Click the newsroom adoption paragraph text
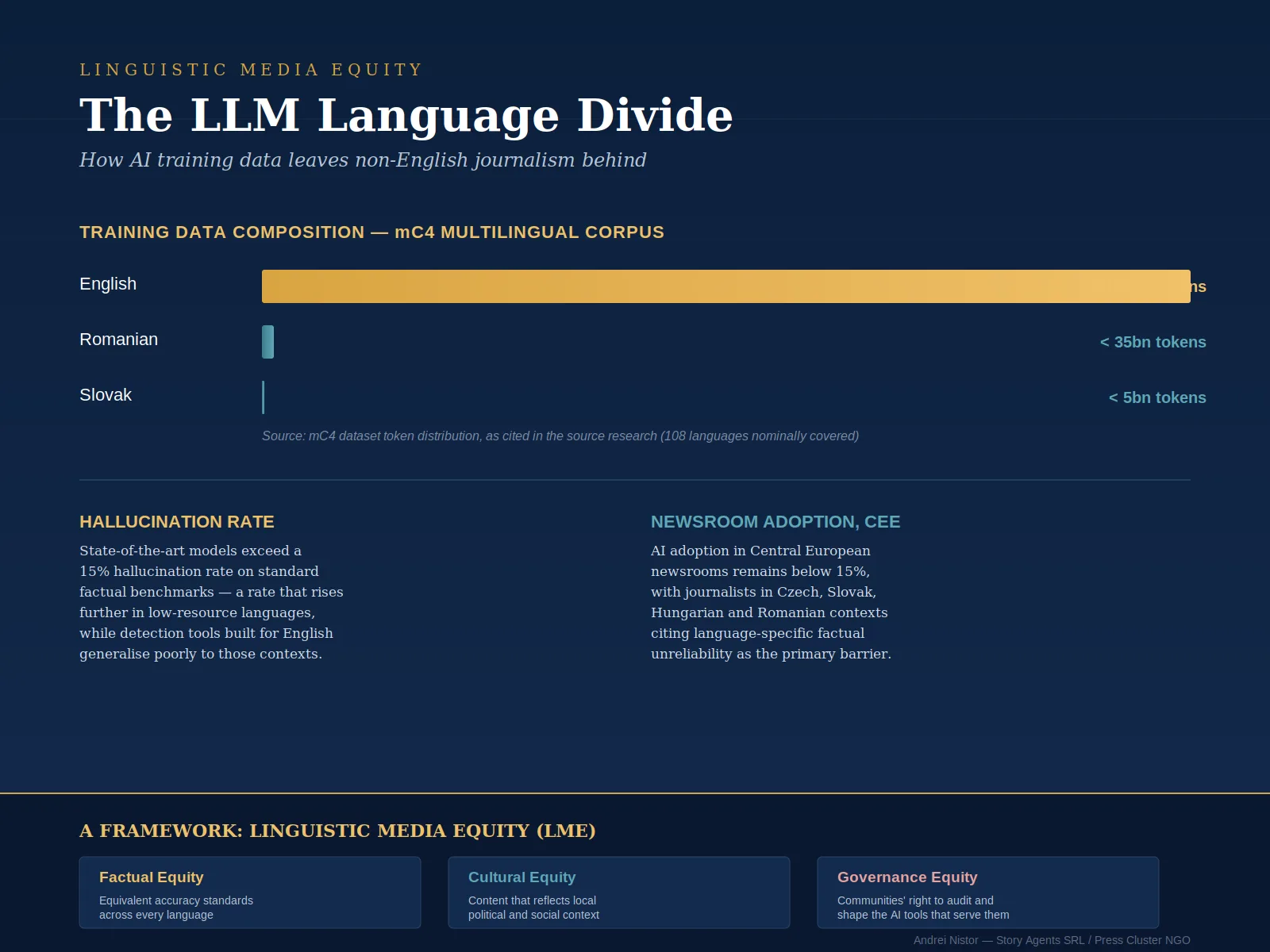The image size is (1270, 952). 771,602
